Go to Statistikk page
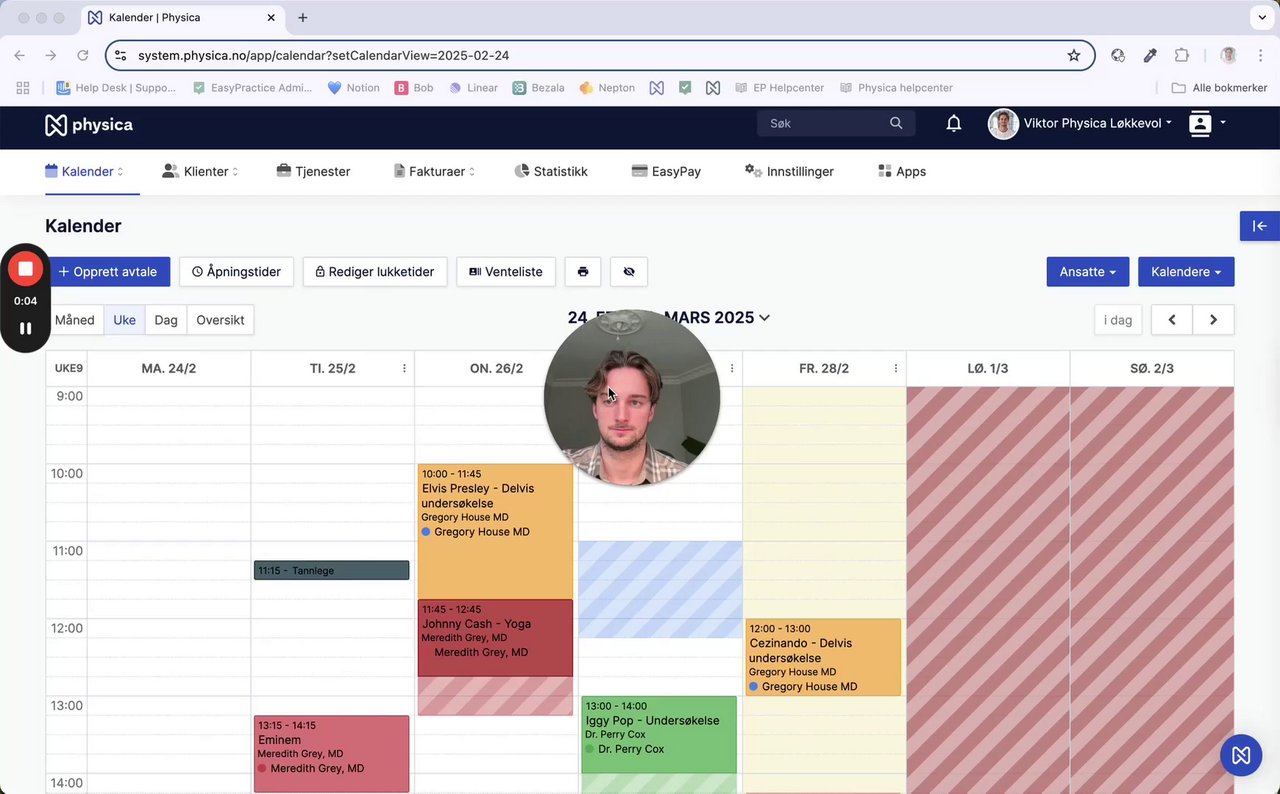 [x=551, y=172]
